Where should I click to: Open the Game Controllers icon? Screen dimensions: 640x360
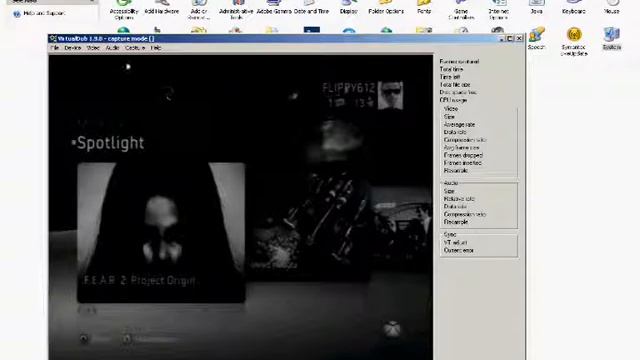[x=461, y=9]
